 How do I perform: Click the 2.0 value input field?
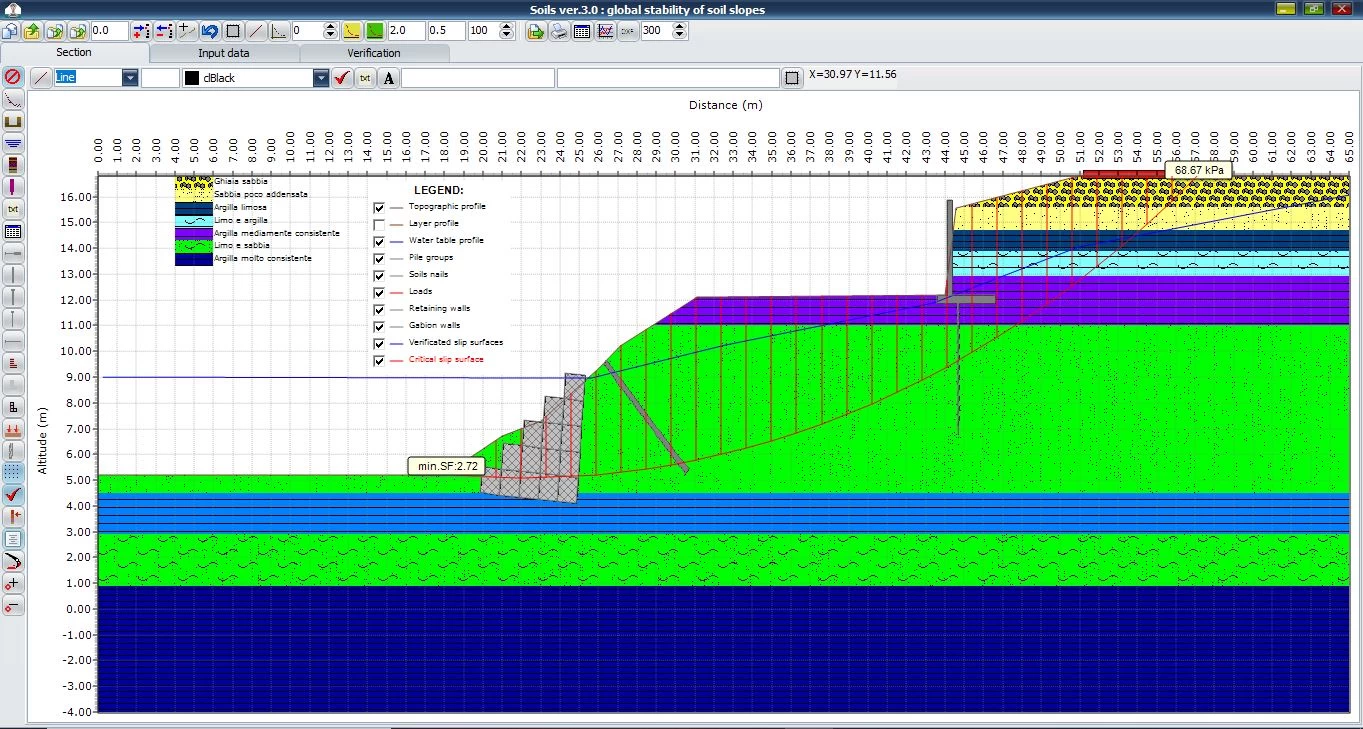(x=406, y=31)
